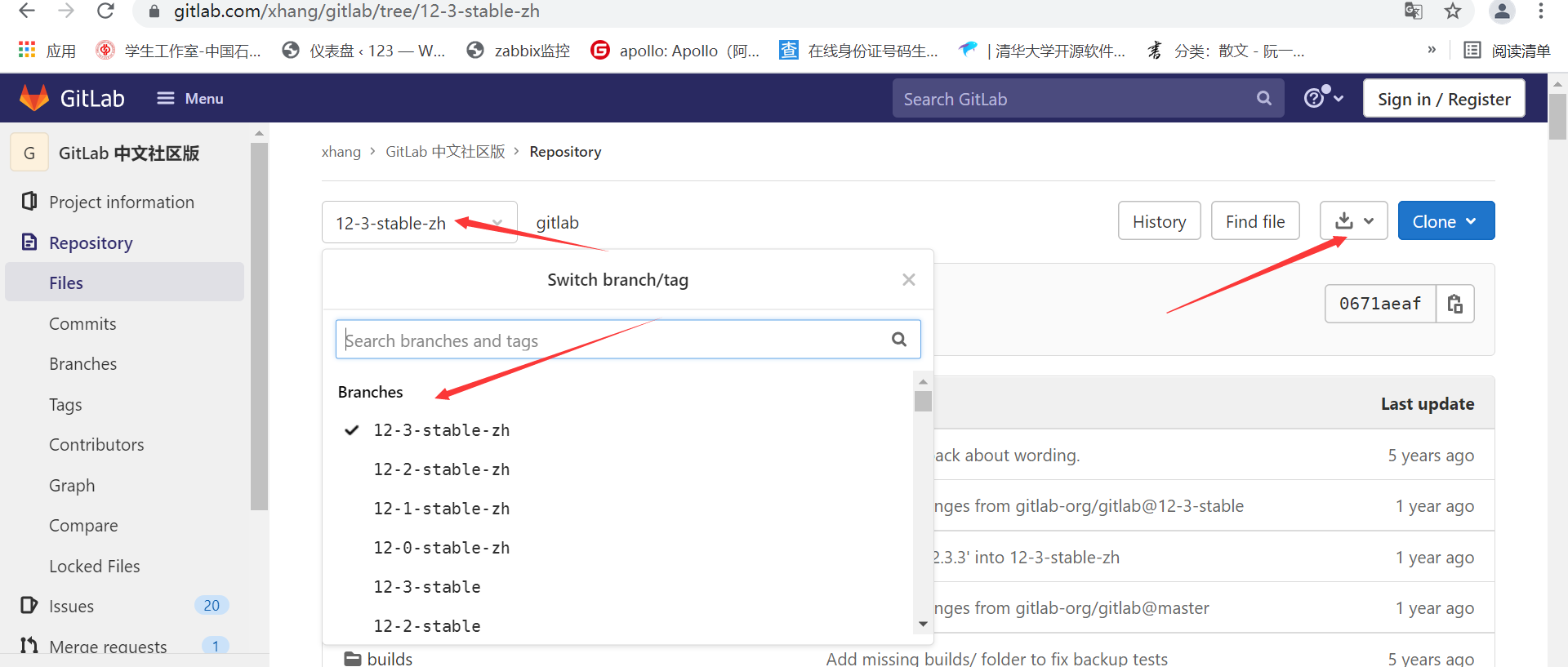Open Branches in the sidebar

(82, 363)
